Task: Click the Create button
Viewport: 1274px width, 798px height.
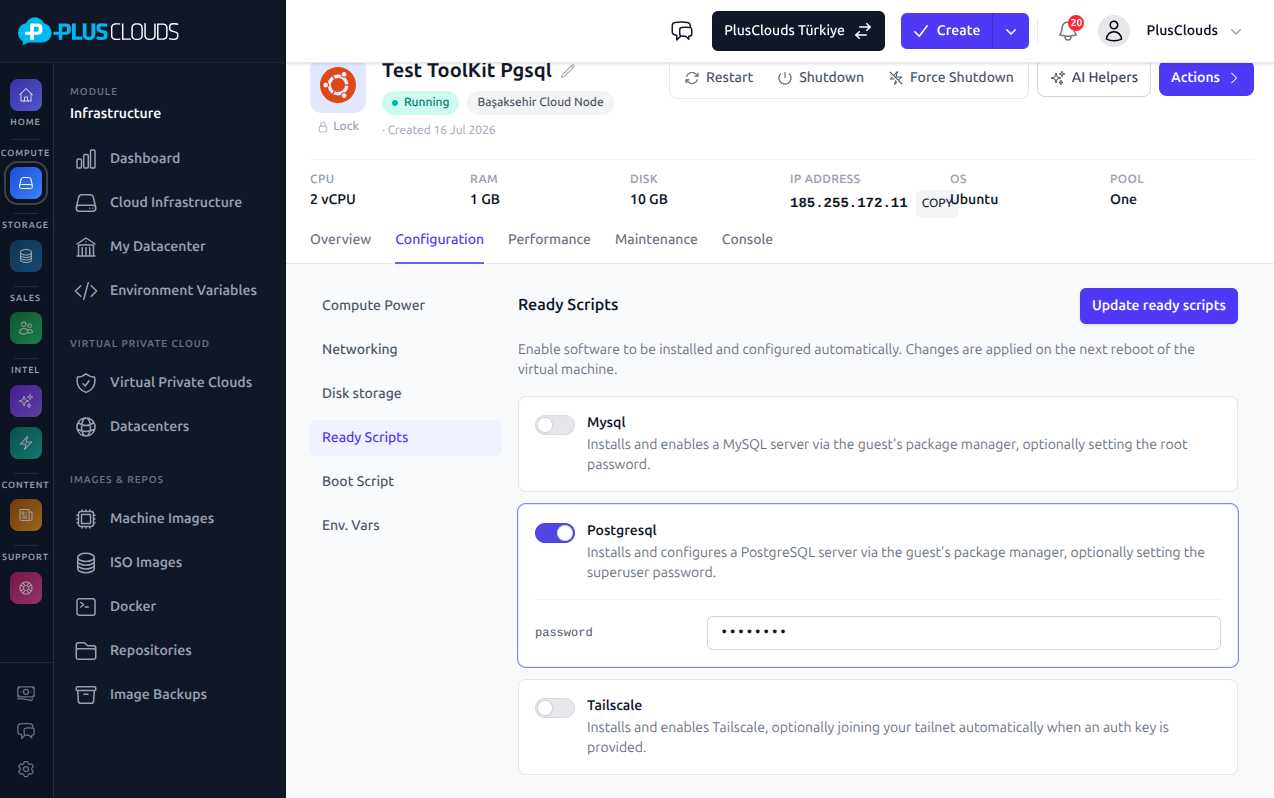Action: (x=947, y=31)
